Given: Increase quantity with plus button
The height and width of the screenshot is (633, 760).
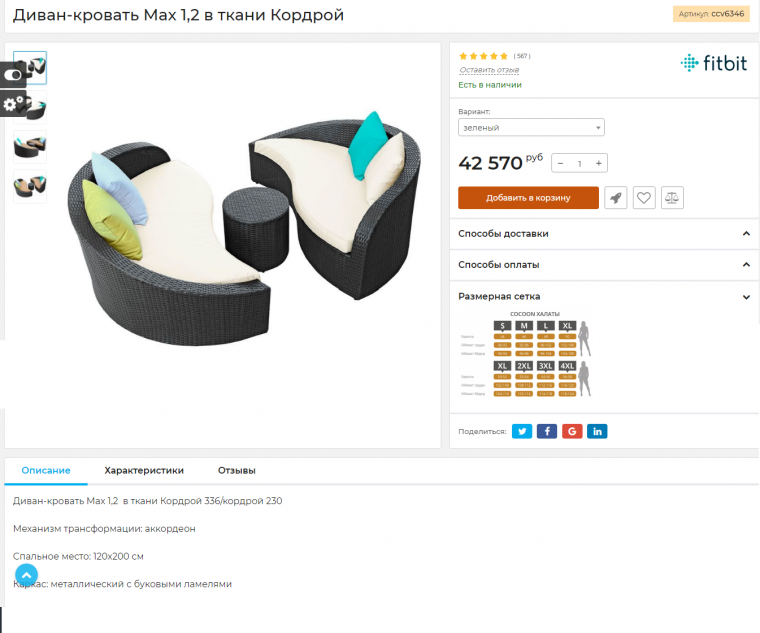Looking at the screenshot, I should pyautogui.click(x=599, y=163).
